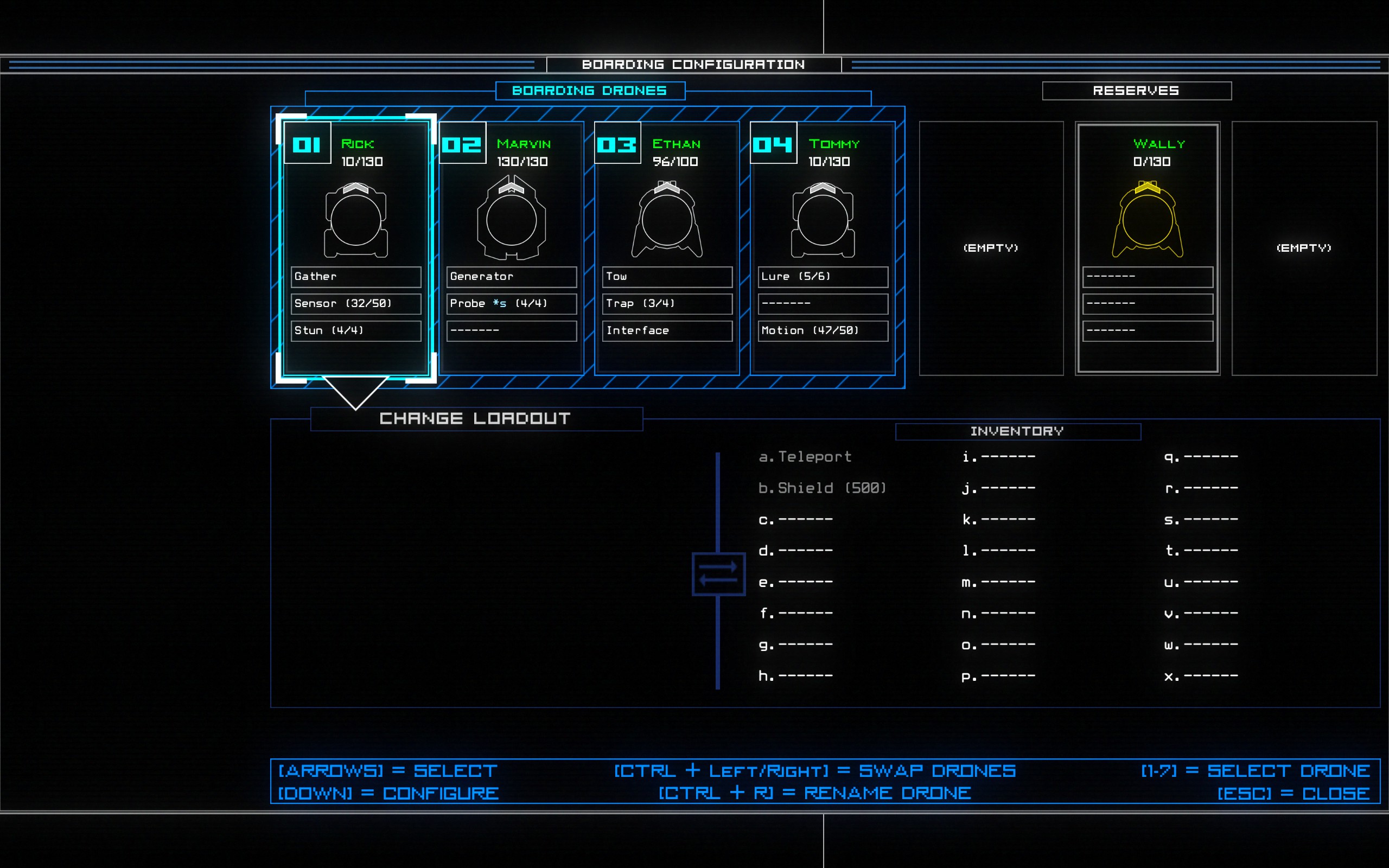Click Wally's 0/130 health value
This screenshot has height=868, width=1389.
1151,162
